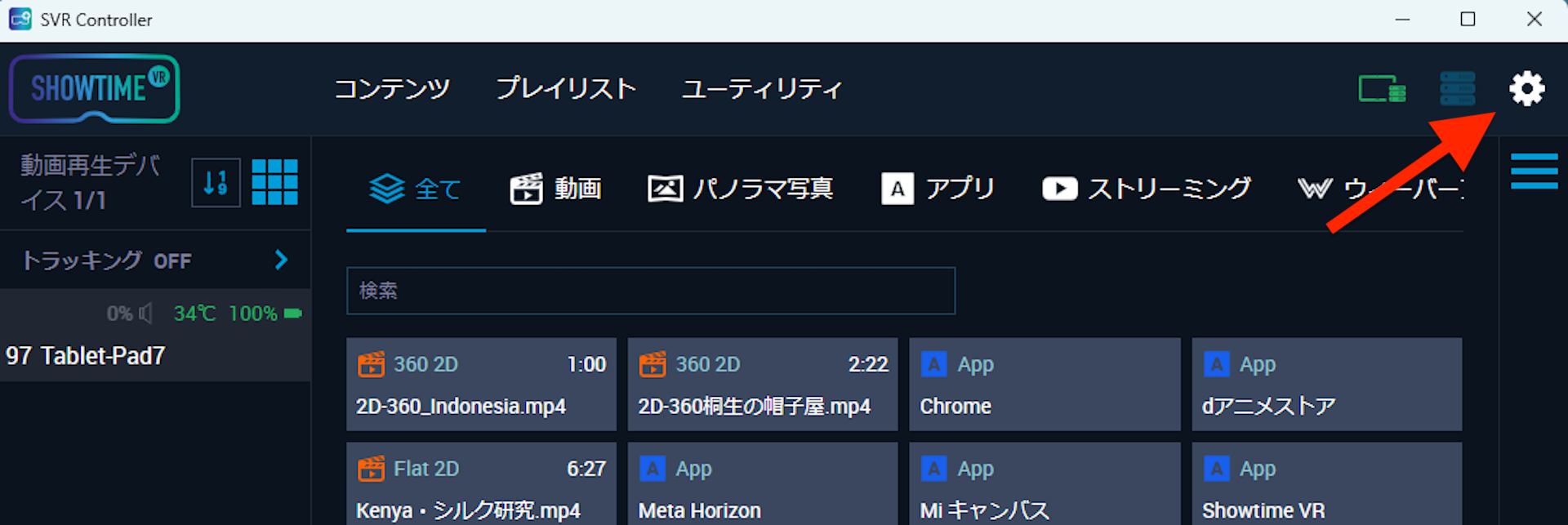1568x525 pixels.
Task: Open the プレイリスト menu
Action: click(566, 88)
